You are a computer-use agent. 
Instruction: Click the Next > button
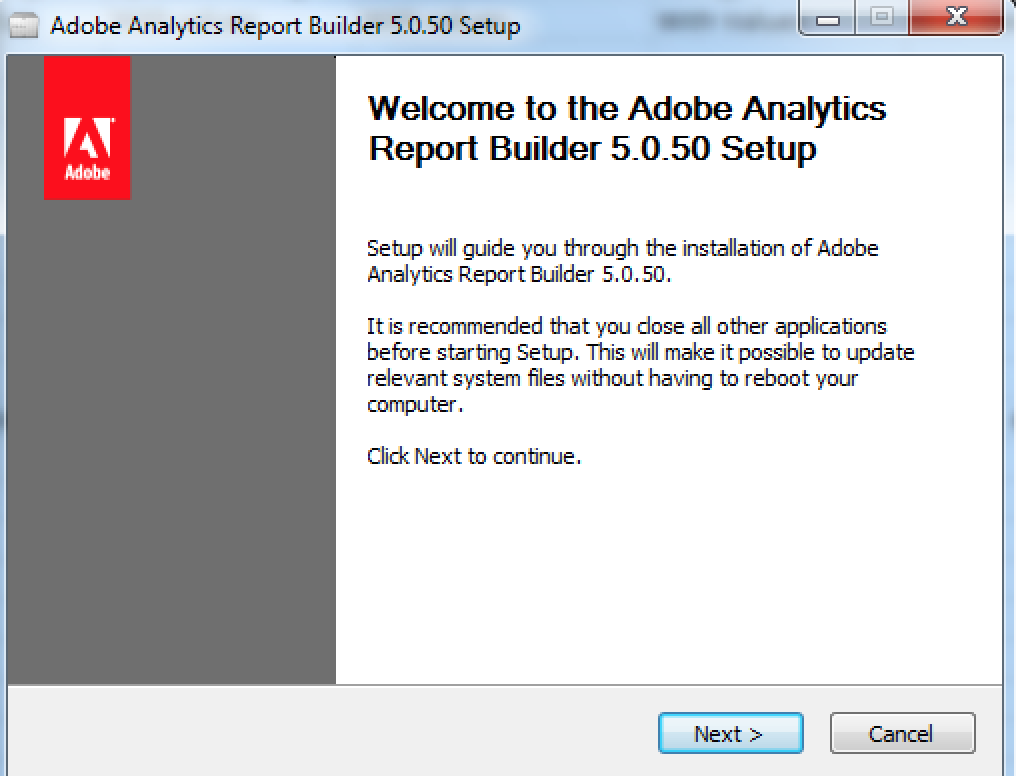(x=730, y=734)
